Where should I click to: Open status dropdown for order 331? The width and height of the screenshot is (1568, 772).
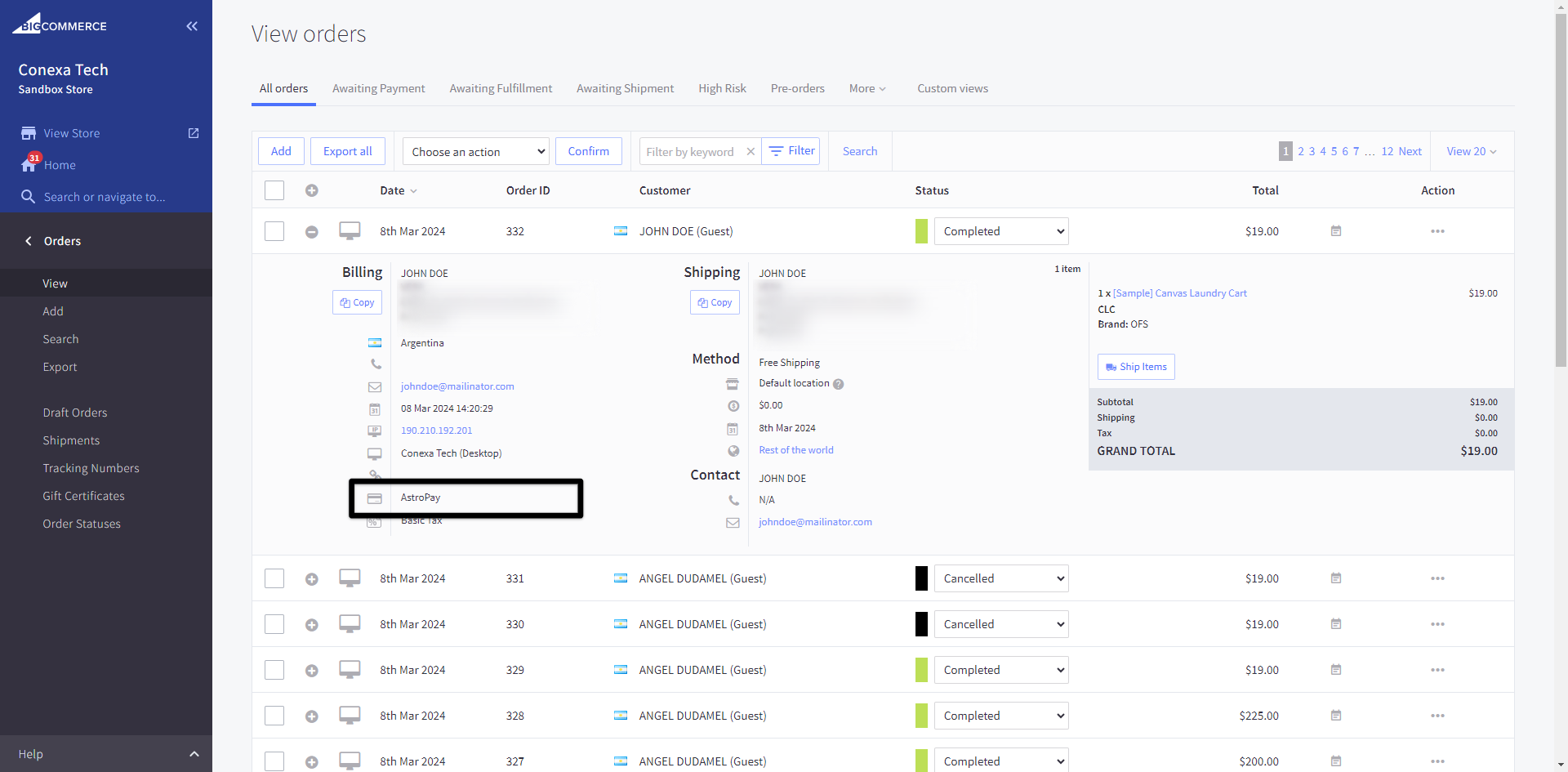click(1001, 578)
